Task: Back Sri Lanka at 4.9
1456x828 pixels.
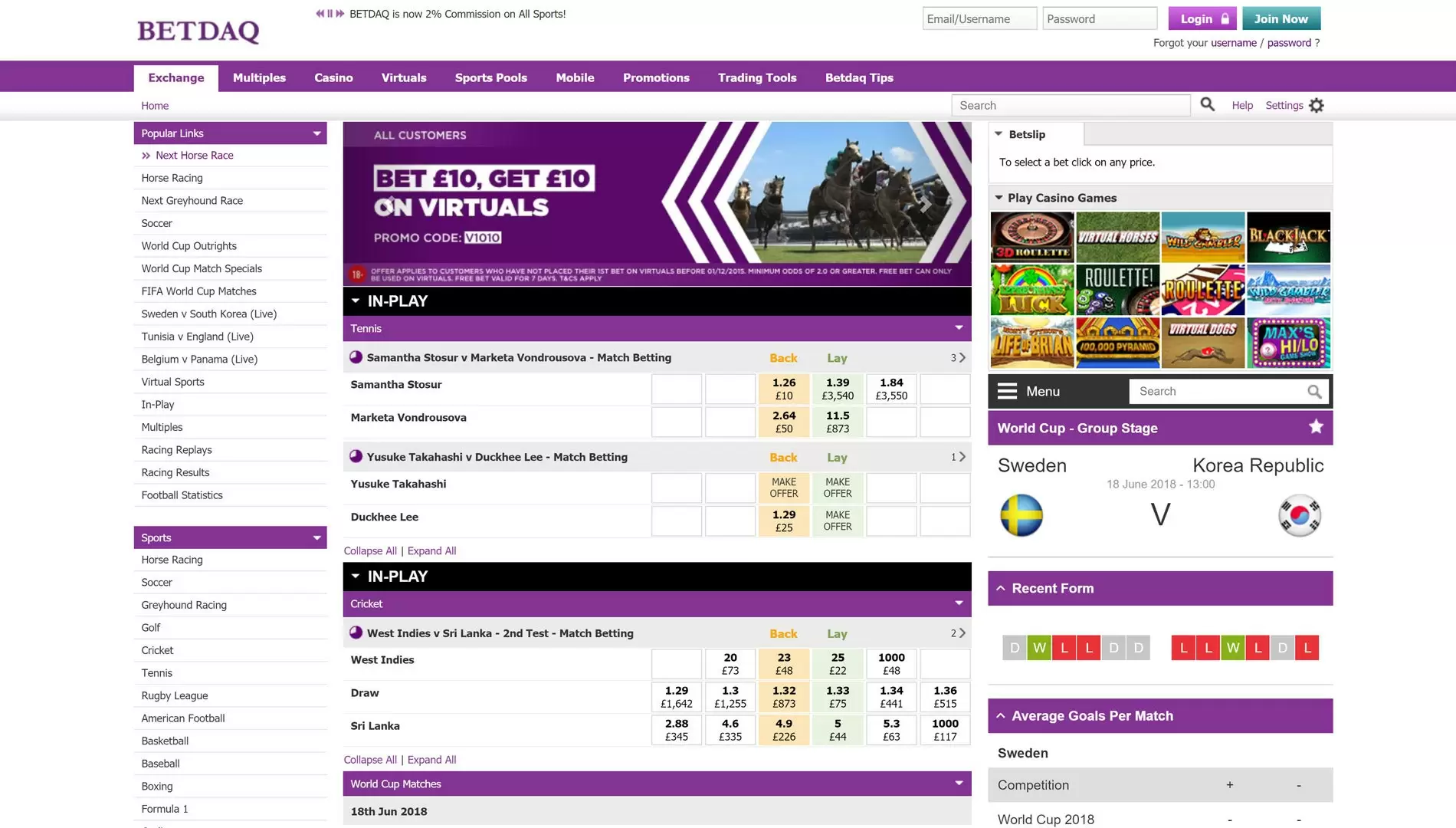Action: tap(784, 729)
